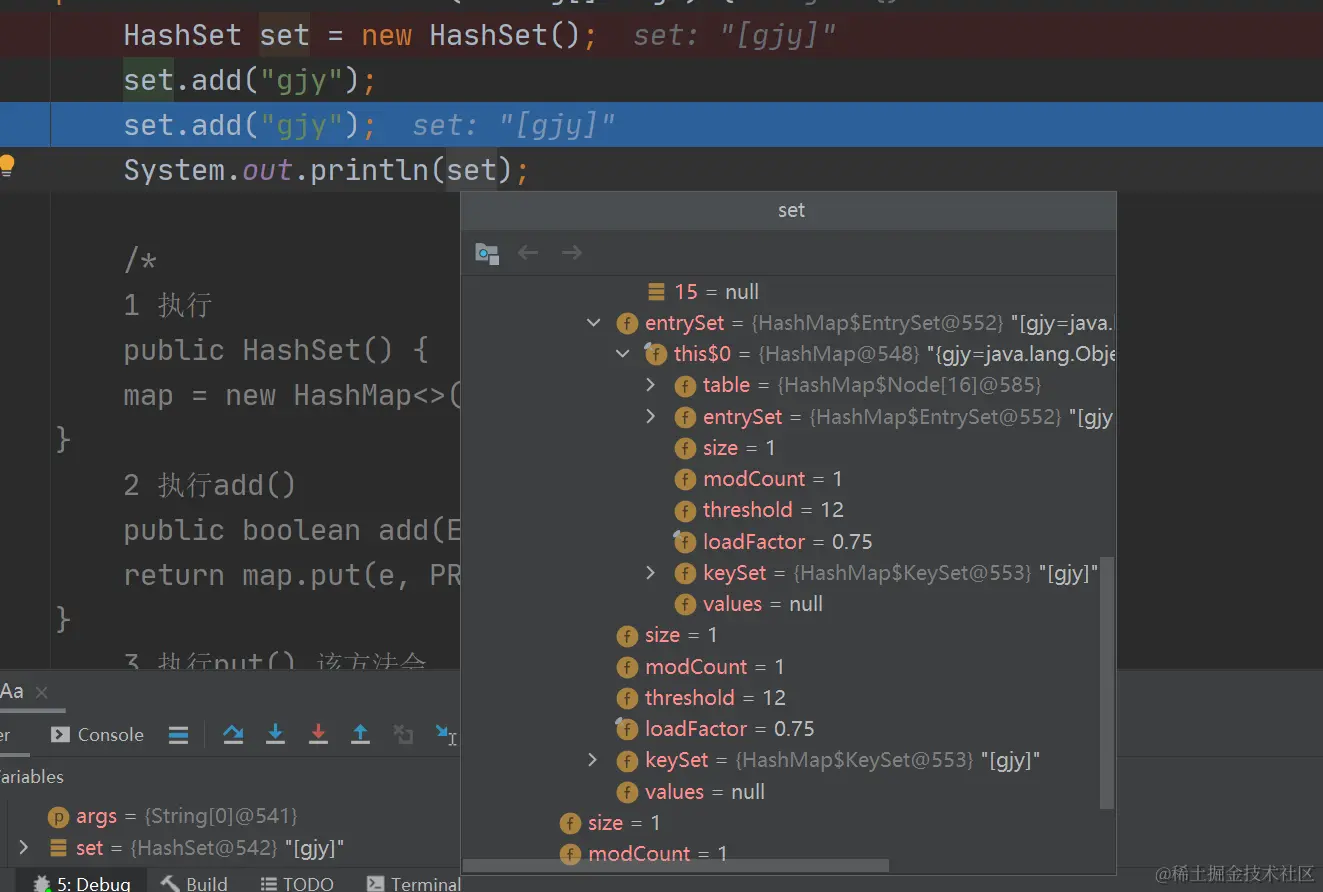Collapse the this$0 HashMap@548 node
The height and width of the screenshot is (892, 1323).
coord(623,354)
